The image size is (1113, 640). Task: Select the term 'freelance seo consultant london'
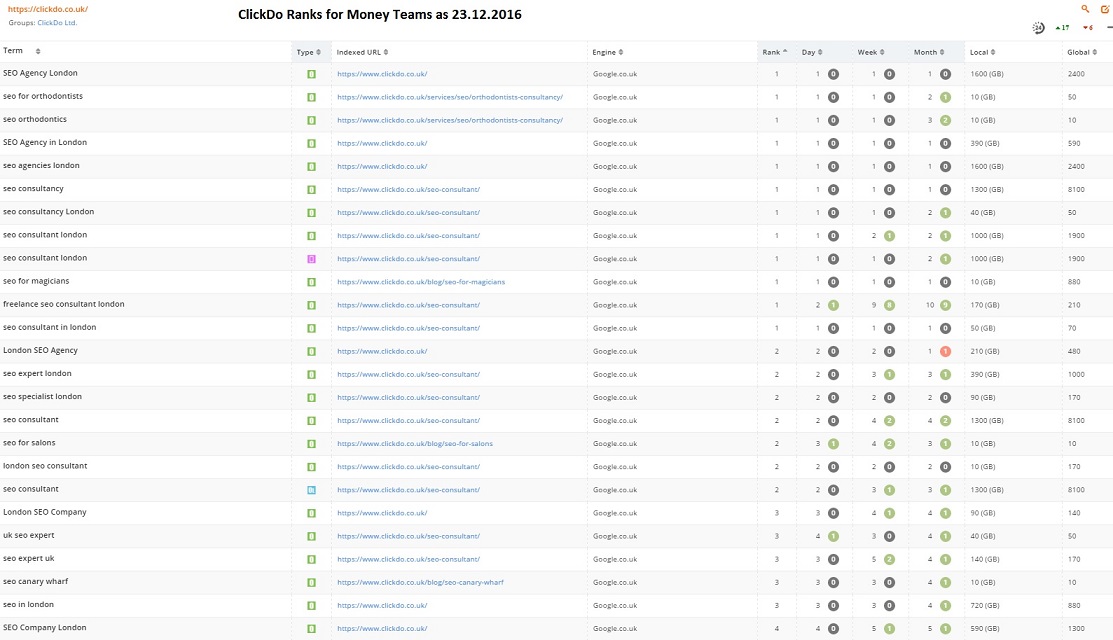(64, 304)
